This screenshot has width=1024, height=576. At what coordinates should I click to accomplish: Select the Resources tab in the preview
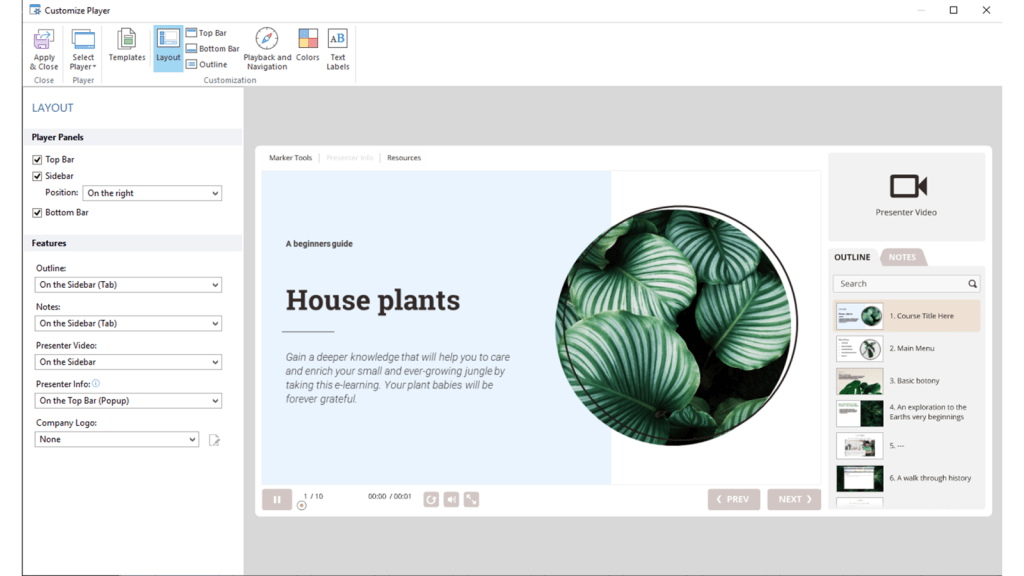click(x=404, y=157)
